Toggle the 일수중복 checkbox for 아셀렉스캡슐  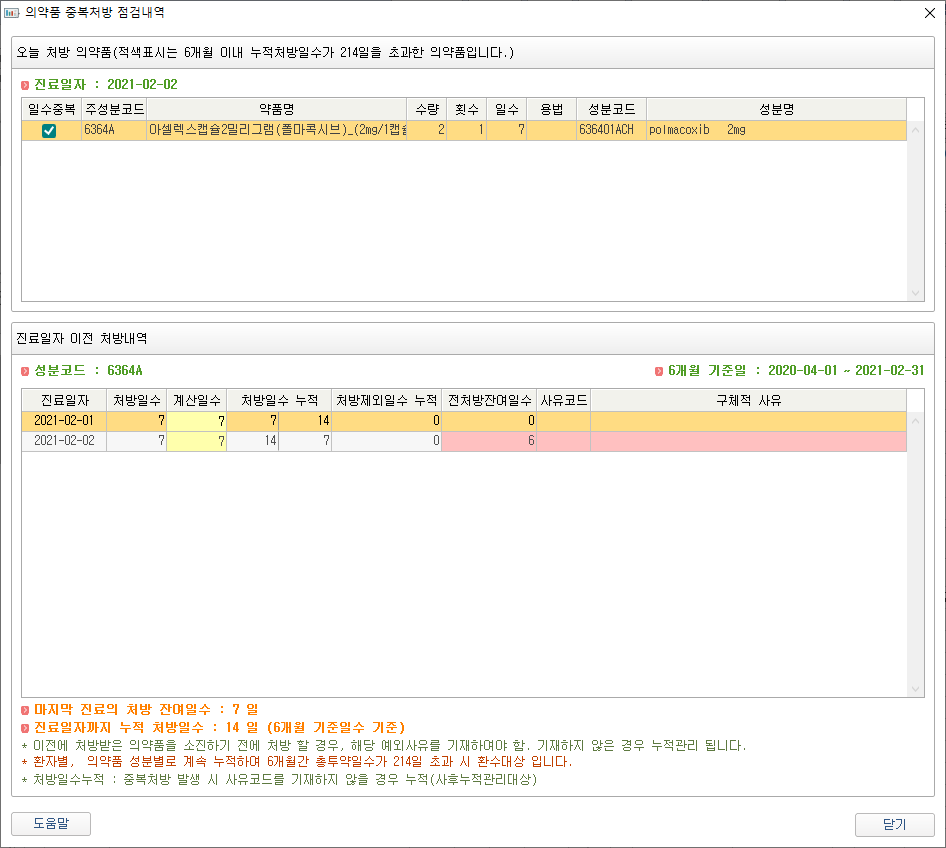pyautogui.click(x=49, y=130)
